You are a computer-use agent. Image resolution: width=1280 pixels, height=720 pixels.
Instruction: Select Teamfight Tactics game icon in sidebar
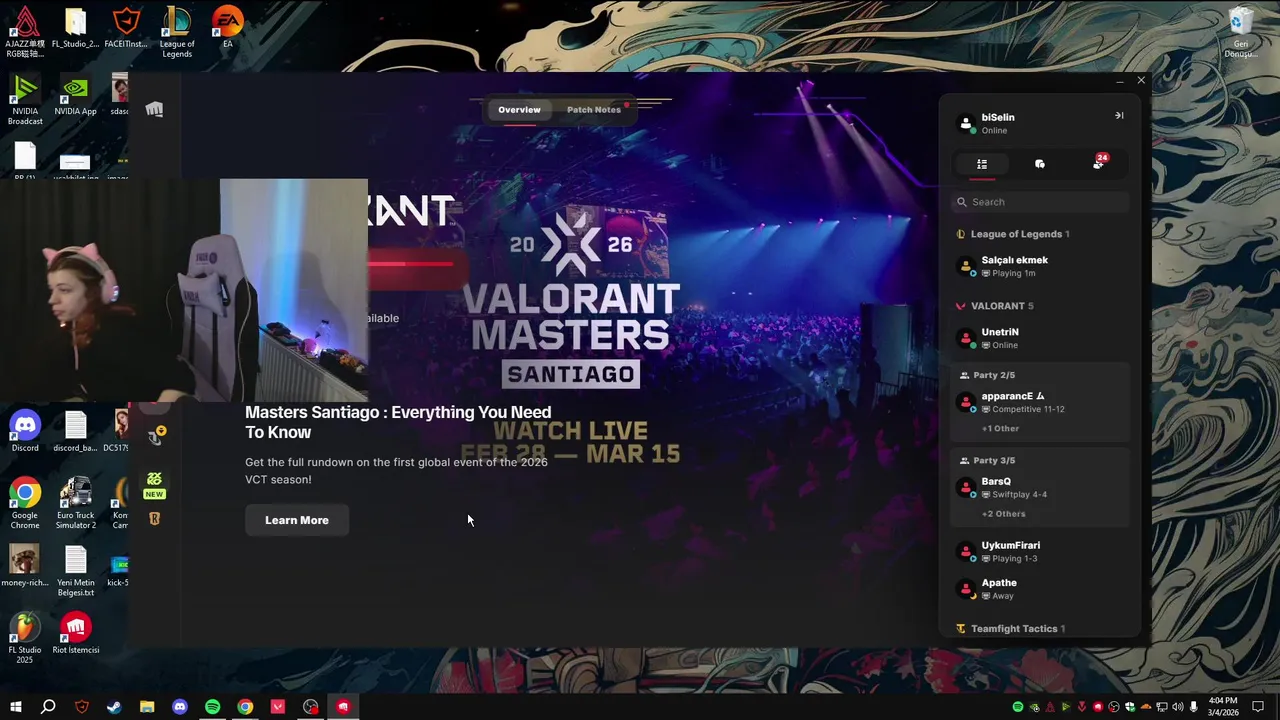click(x=155, y=437)
